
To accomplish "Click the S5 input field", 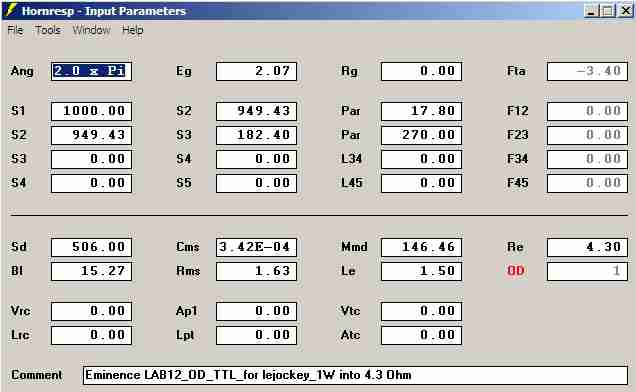I will pyautogui.click(x=256, y=183).
